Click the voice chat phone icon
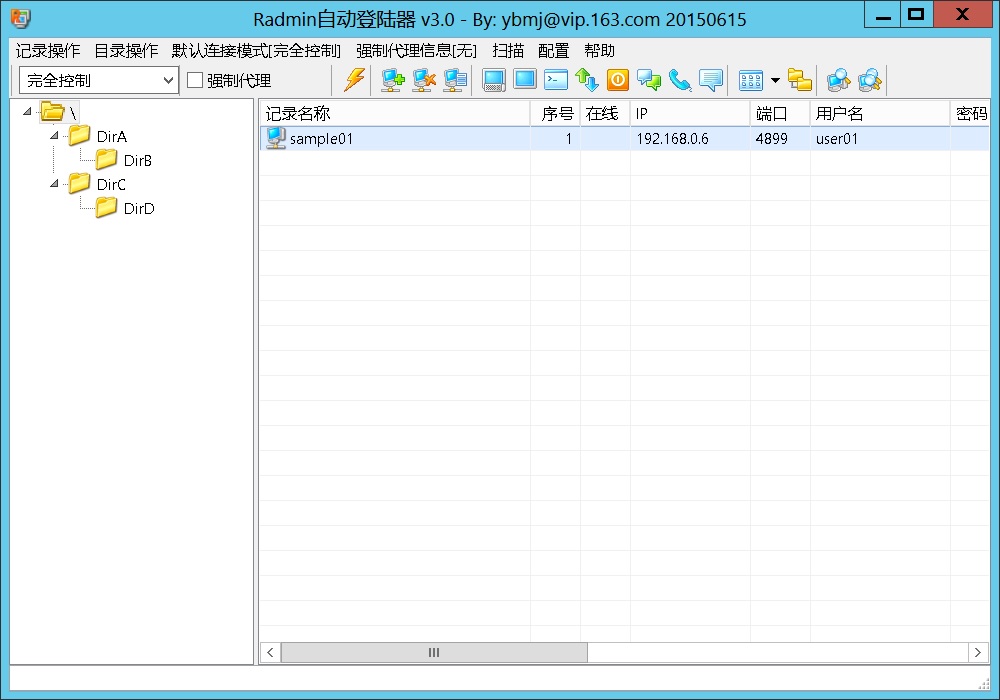The height and width of the screenshot is (700, 1000). point(680,80)
